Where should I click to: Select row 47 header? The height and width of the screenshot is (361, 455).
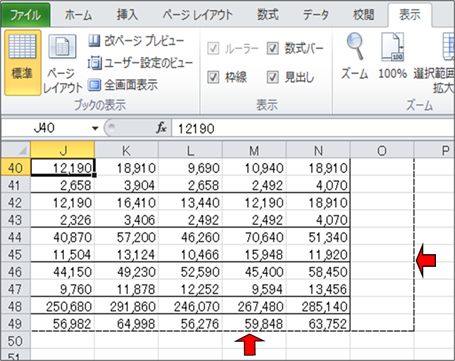16,289
